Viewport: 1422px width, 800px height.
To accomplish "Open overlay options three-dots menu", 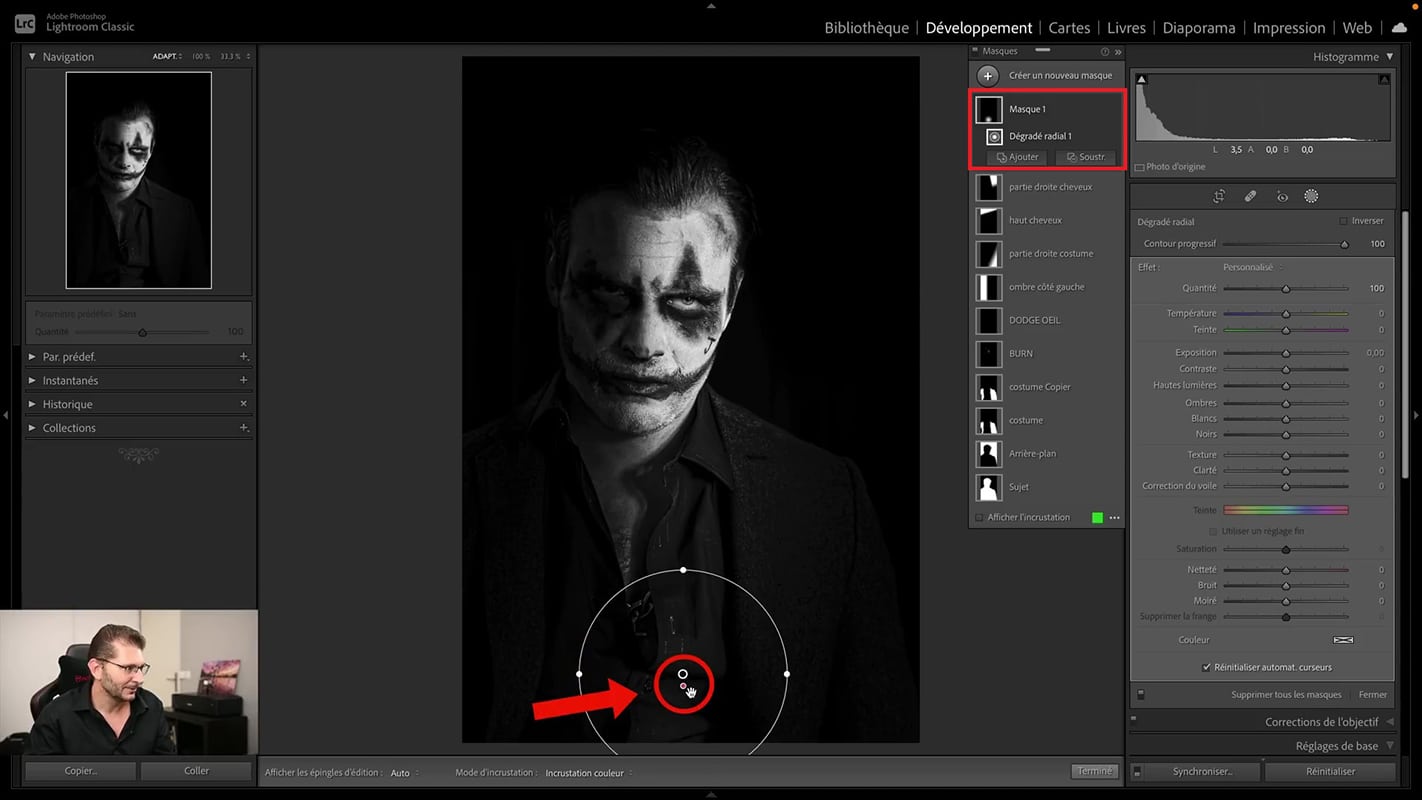I will click(x=1115, y=518).
